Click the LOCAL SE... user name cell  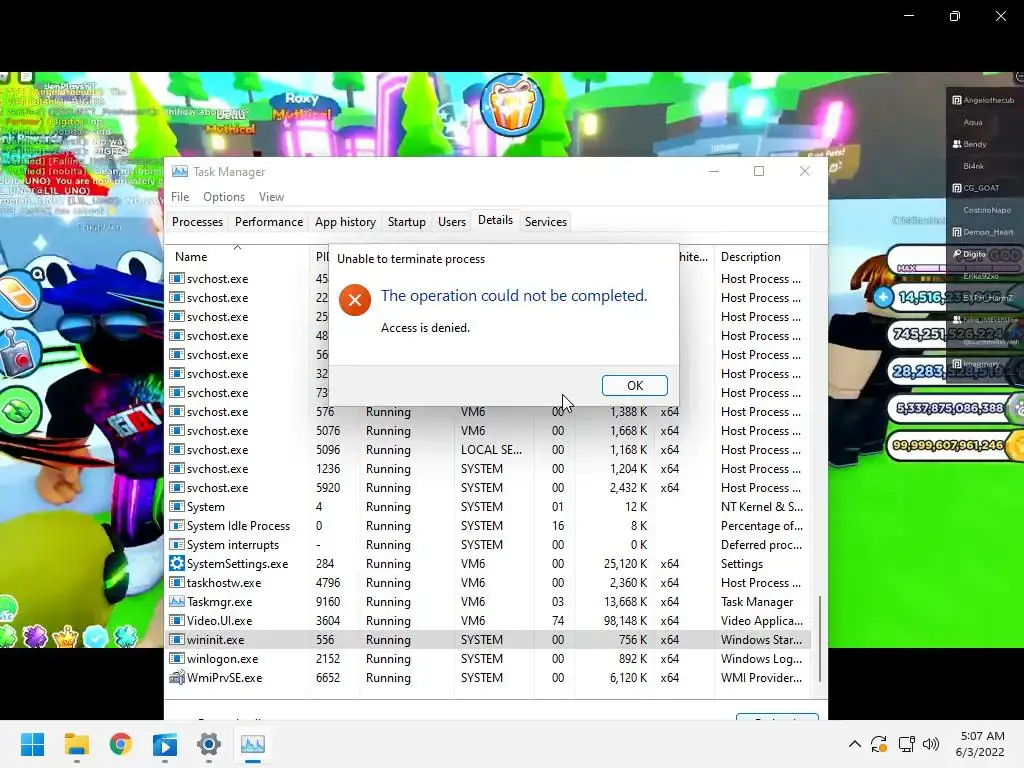(x=491, y=450)
